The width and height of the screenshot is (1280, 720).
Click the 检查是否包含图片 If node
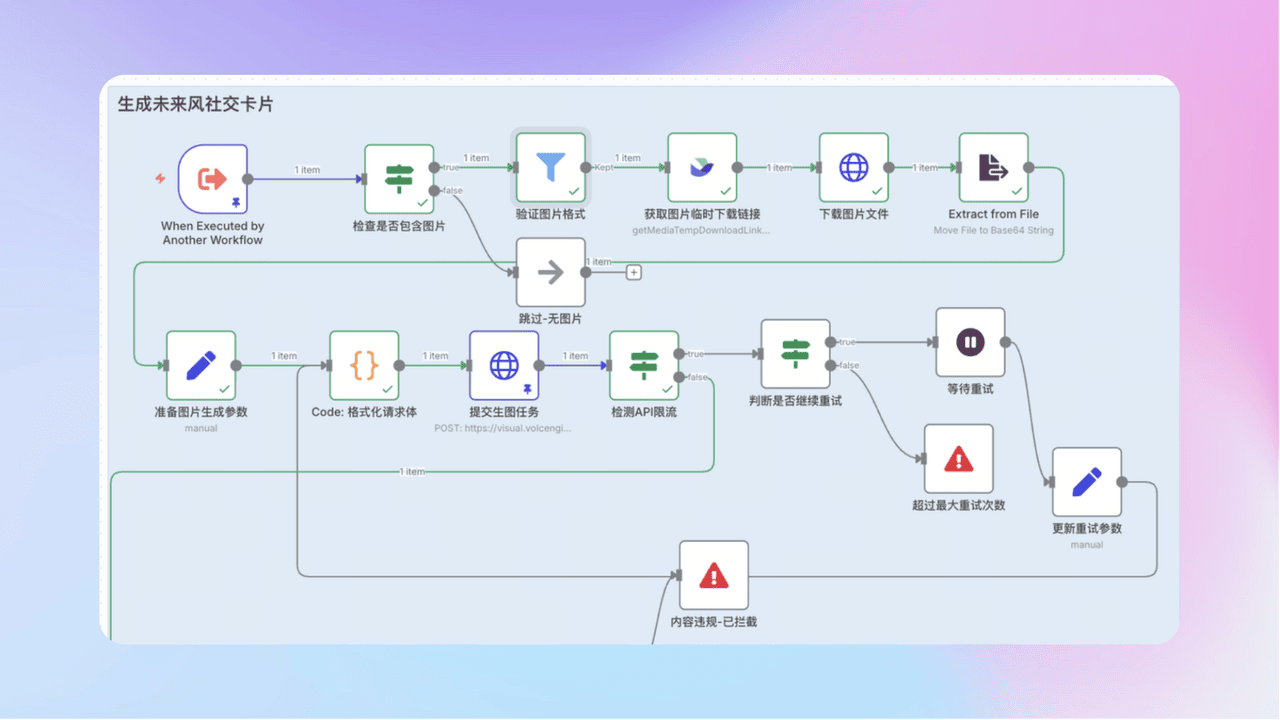(x=399, y=179)
